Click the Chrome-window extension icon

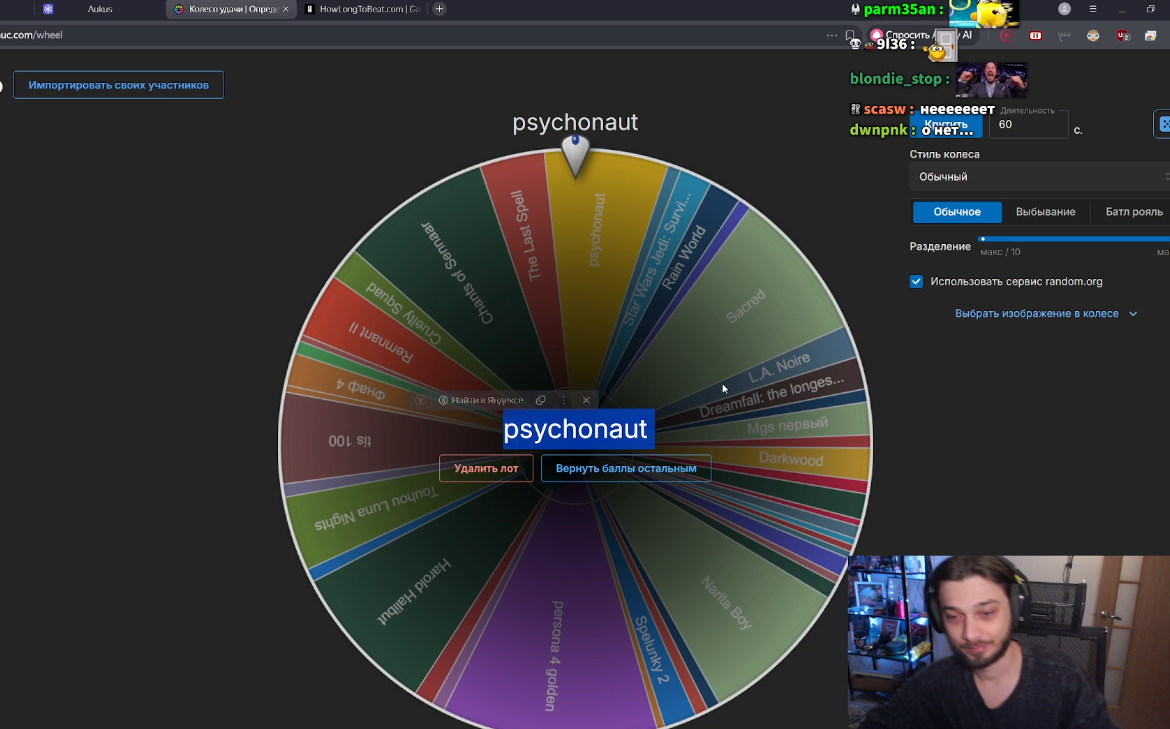coord(1151,35)
